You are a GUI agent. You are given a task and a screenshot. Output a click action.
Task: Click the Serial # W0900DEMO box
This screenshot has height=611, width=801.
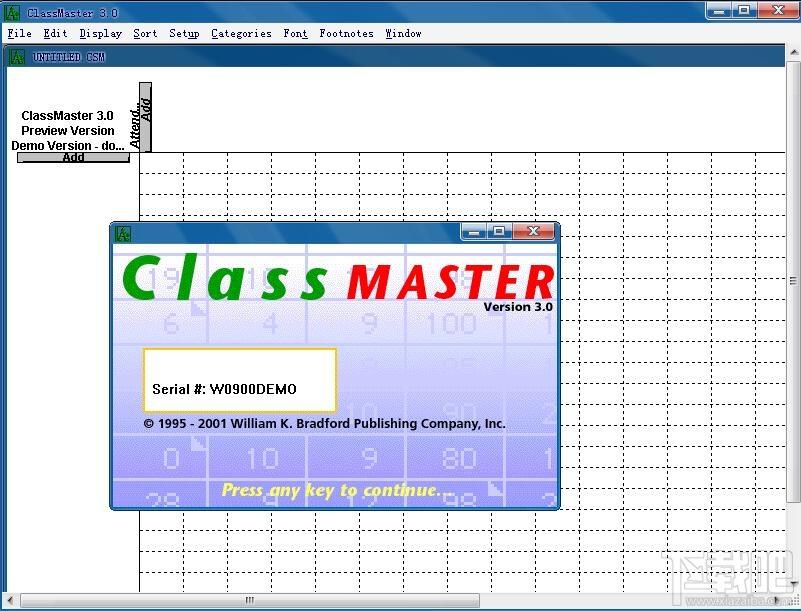click(x=240, y=380)
